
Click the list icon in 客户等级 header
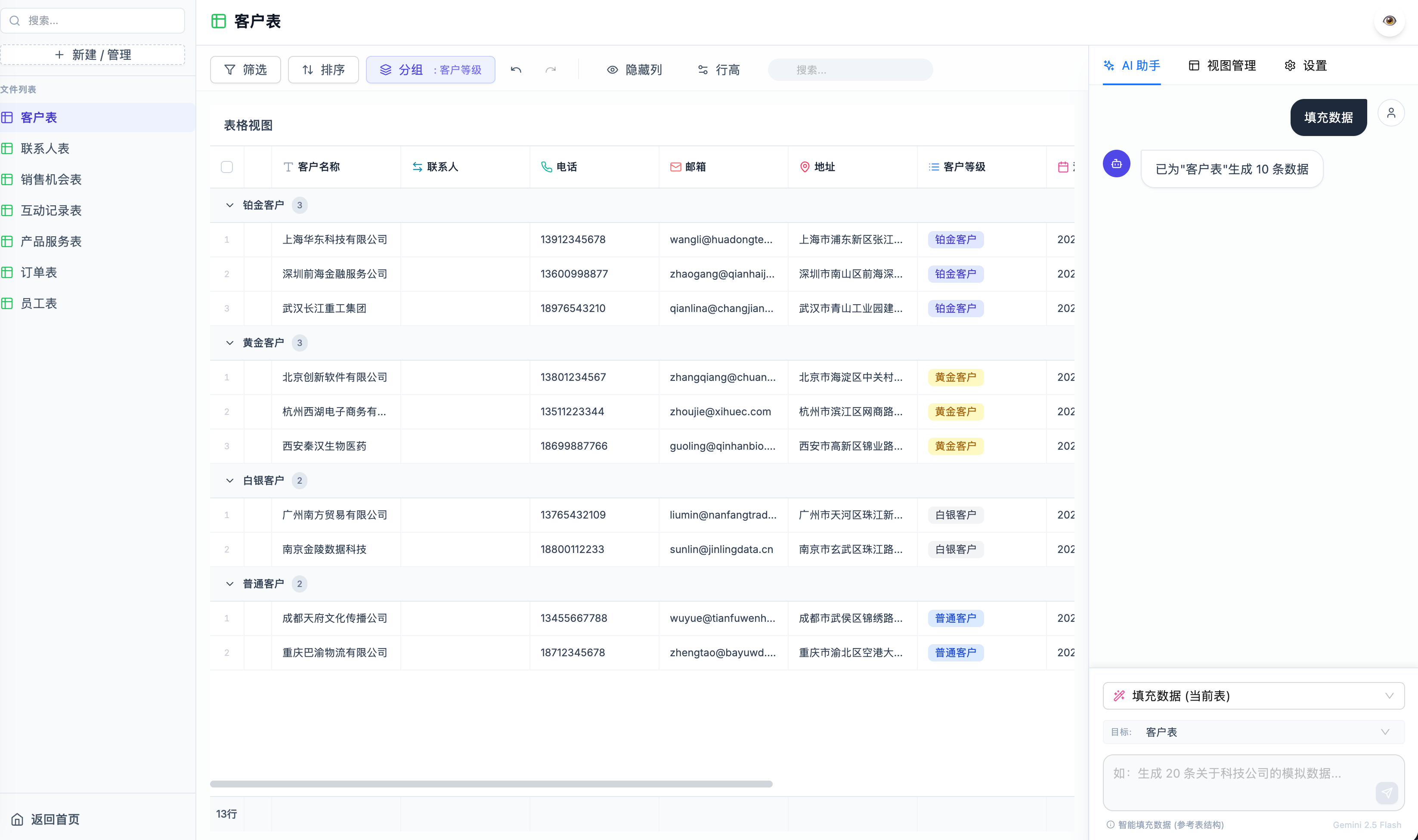pyautogui.click(x=933, y=167)
